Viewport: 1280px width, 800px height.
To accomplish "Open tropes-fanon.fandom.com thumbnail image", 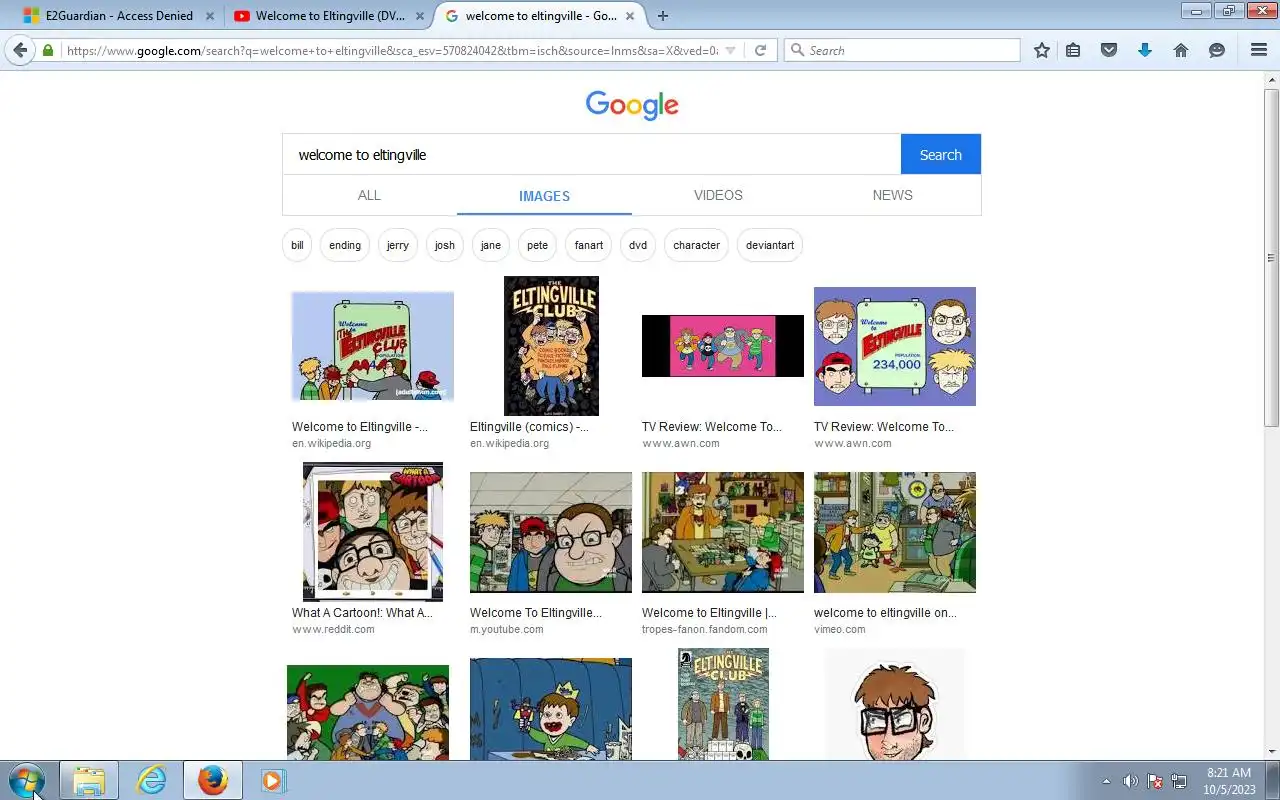I will point(723,532).
